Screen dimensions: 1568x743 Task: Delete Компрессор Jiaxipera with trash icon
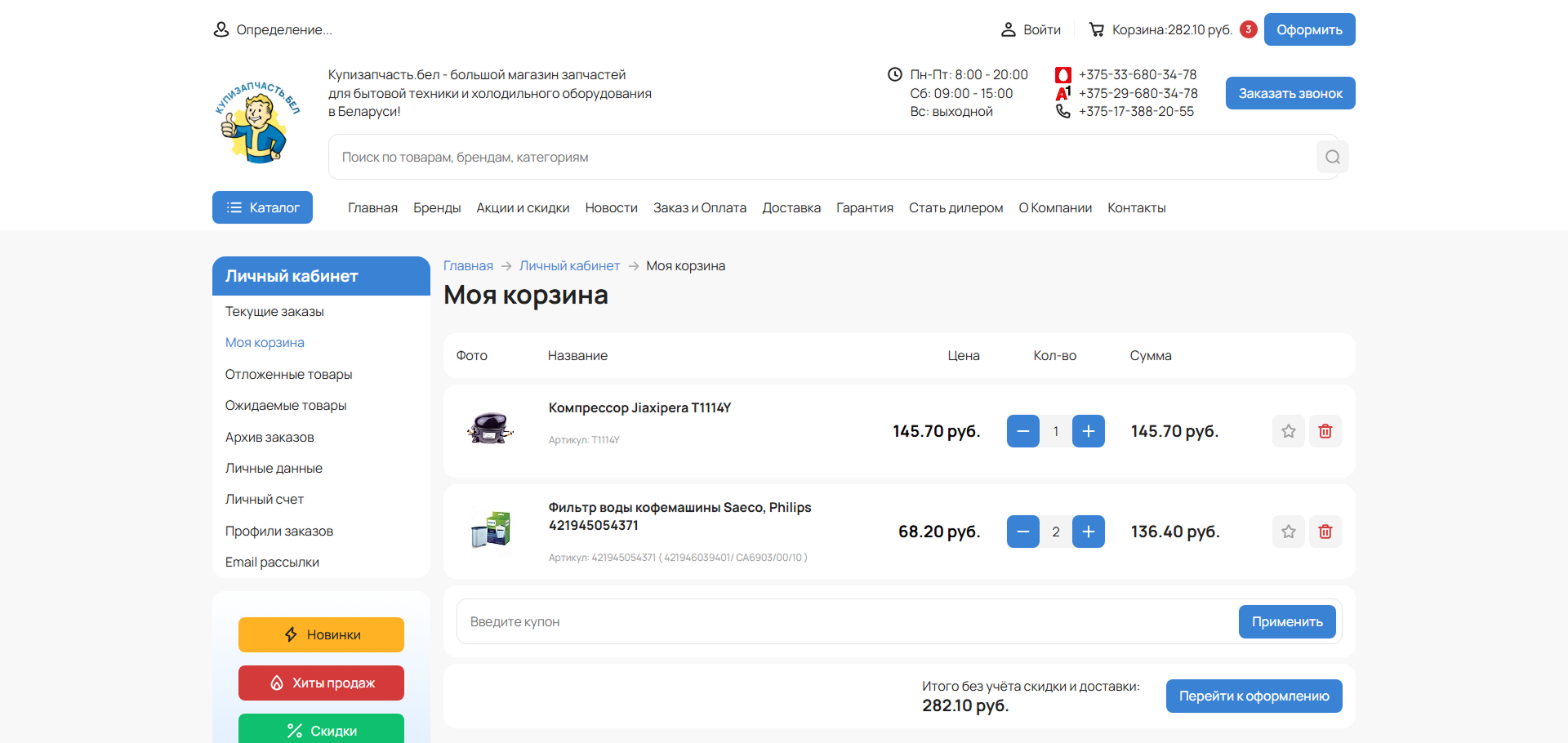point(1325,431)
